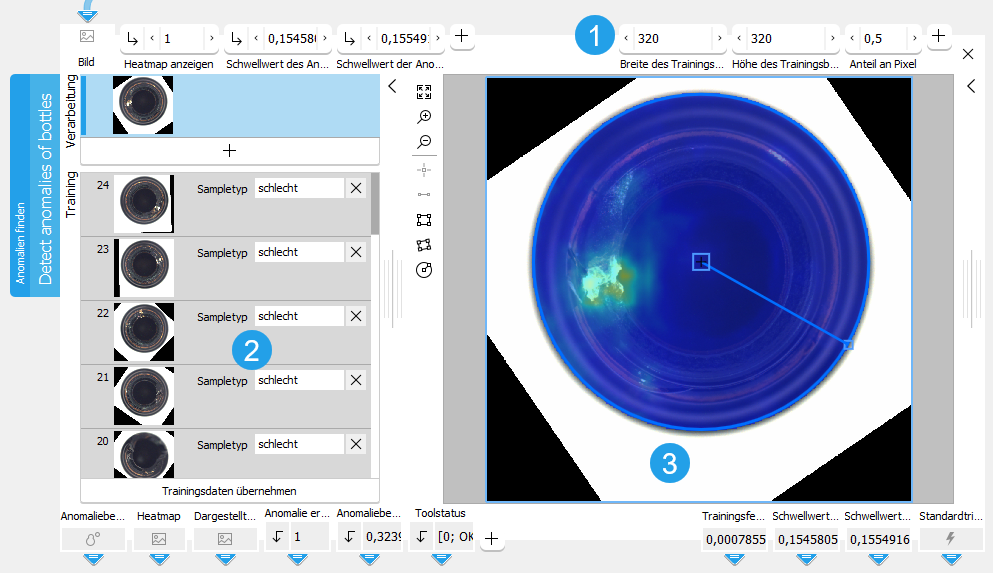The height and width of the screenshot is (573, 993).
Task: Select the circle region tool
Action: 423,270
